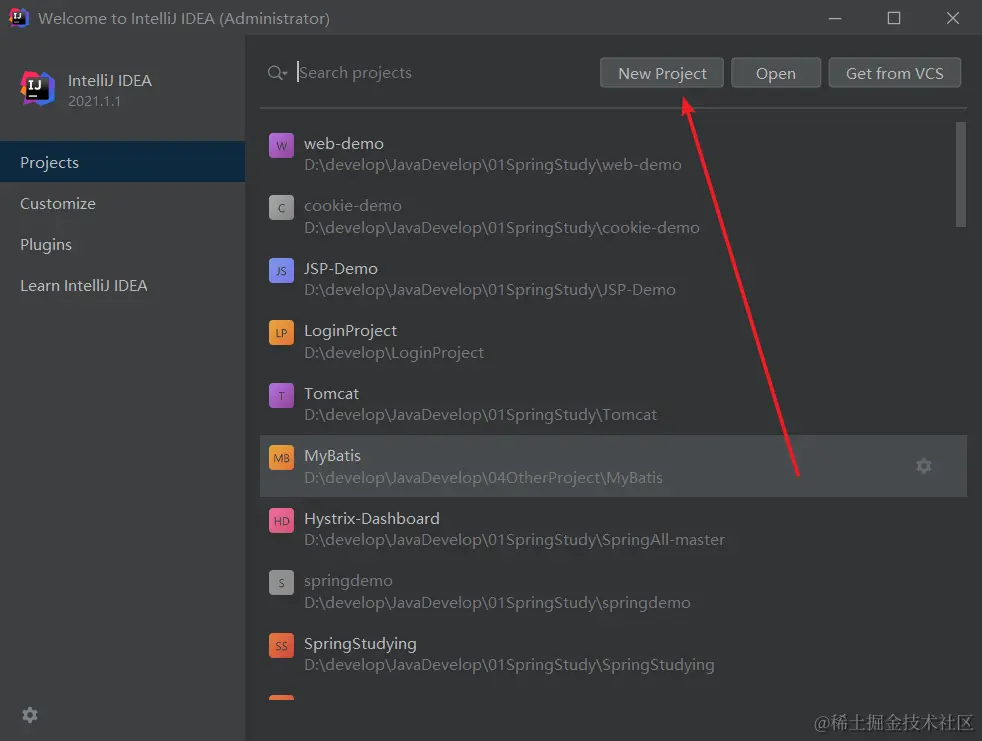
Task: Open the springdemo project entry
Action: pyautogui.click(x=613, y=591)
